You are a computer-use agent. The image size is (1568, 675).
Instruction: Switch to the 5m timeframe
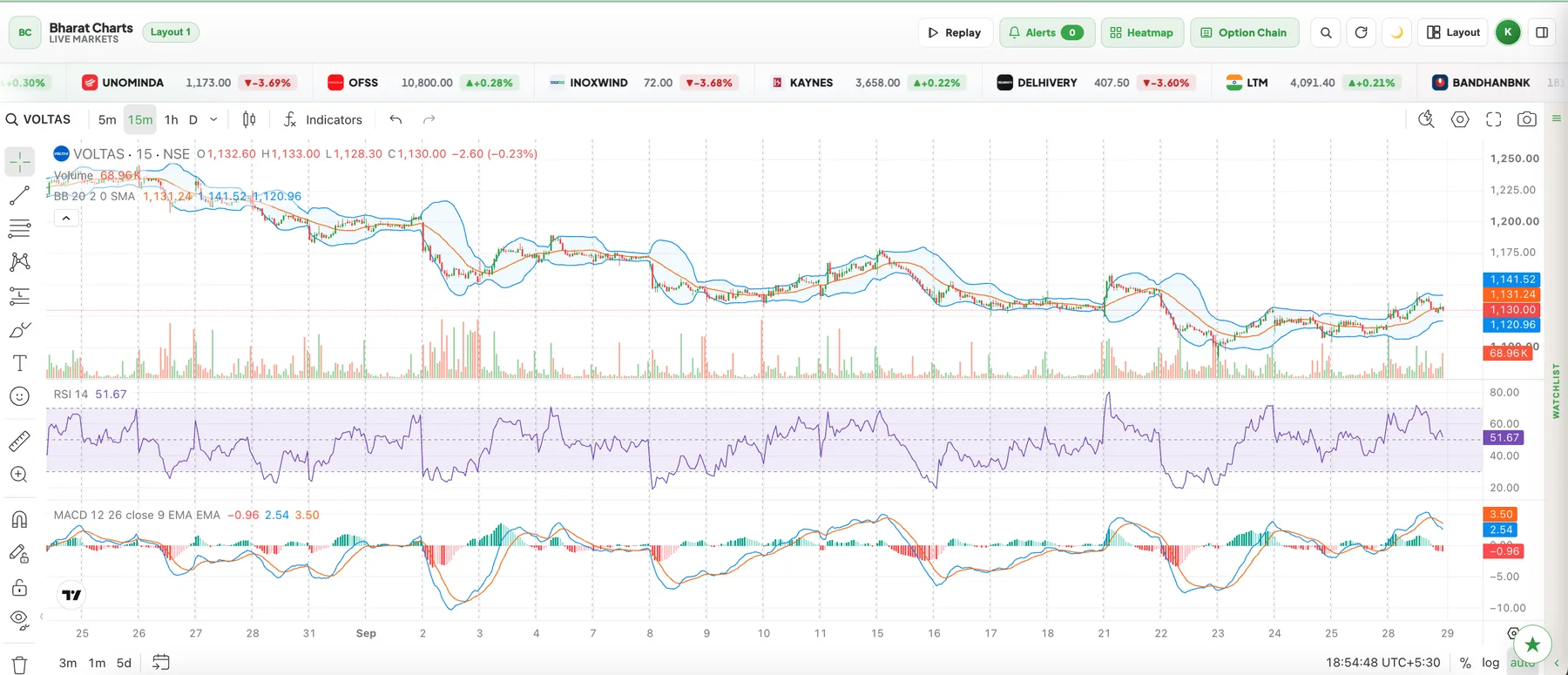107,119
